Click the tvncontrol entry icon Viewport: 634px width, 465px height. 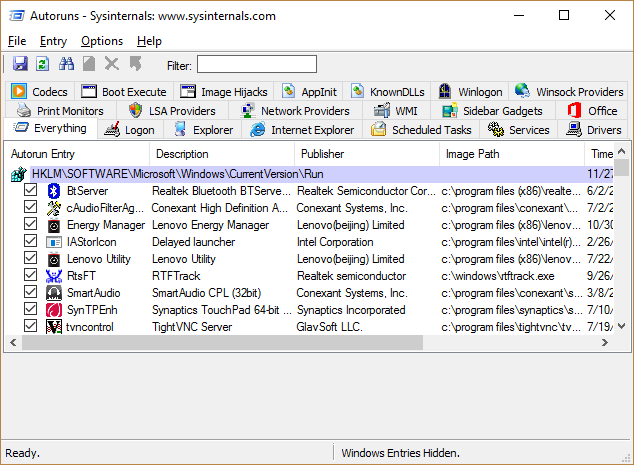(54, 327)
